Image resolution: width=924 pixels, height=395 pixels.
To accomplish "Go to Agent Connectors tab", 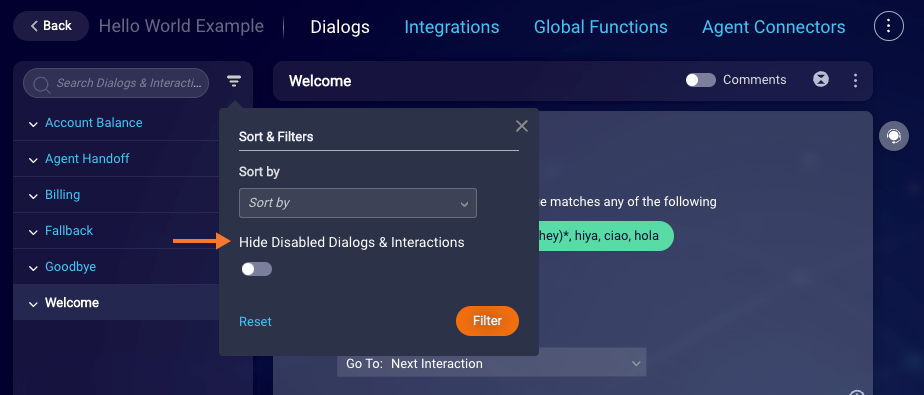I will click(774, 27).
